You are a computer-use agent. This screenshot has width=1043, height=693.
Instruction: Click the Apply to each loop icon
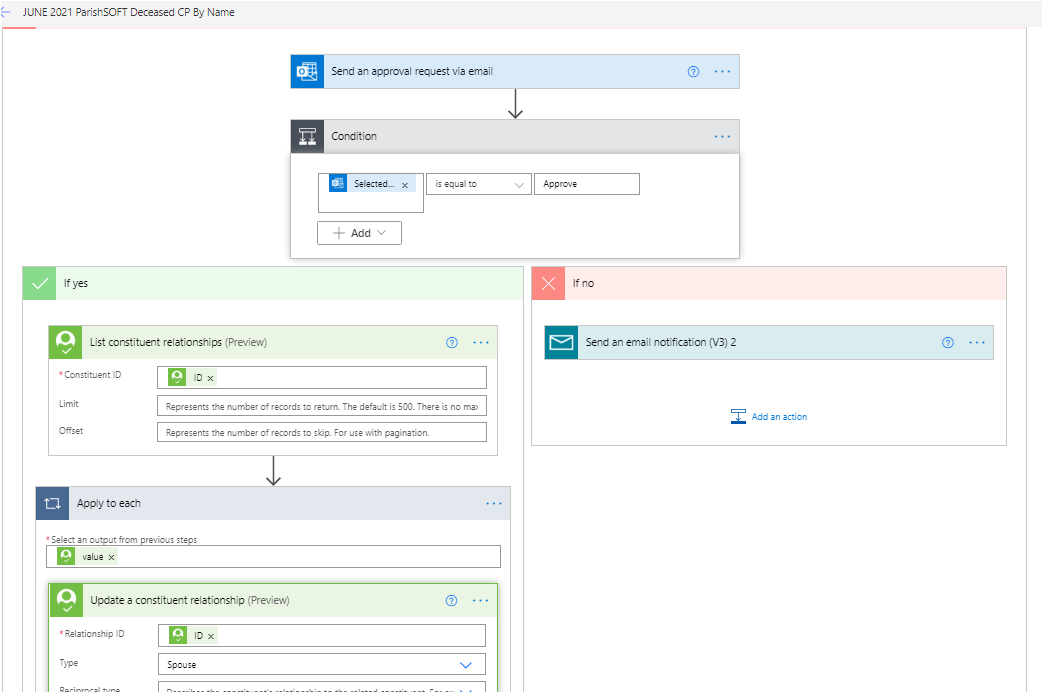(53, 503)
